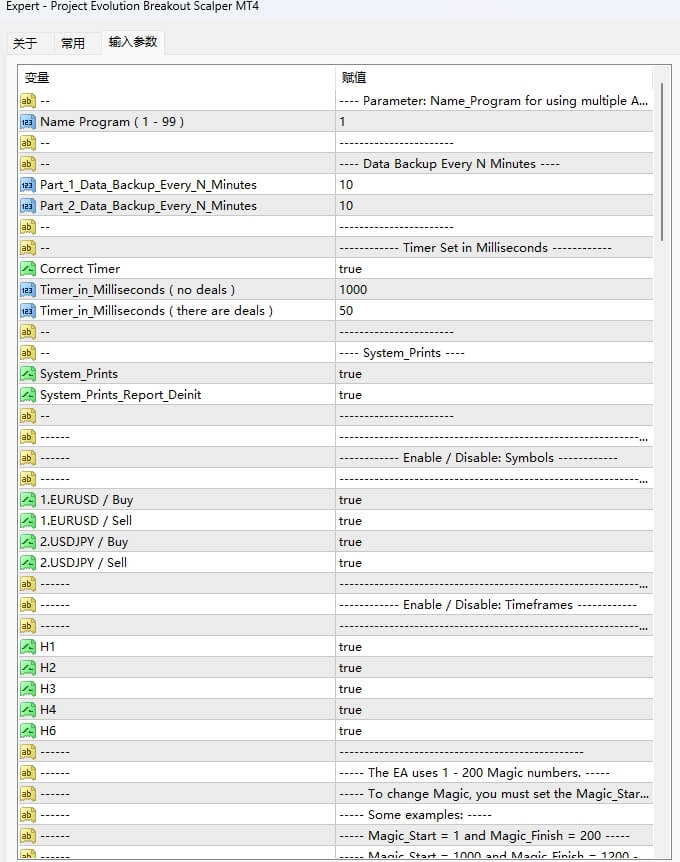Open the value dropdown for 2.USDJPY / Sell
This screenshot has height=862, width=680.
[x=450, y=562]
